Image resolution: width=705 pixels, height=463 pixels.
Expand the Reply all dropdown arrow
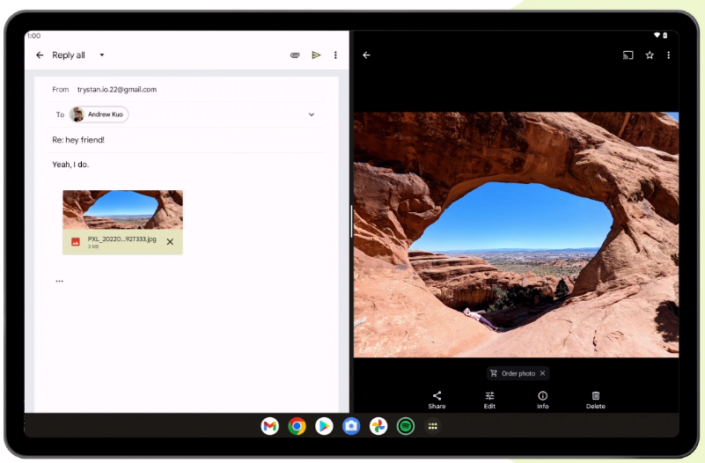point(102,55)
